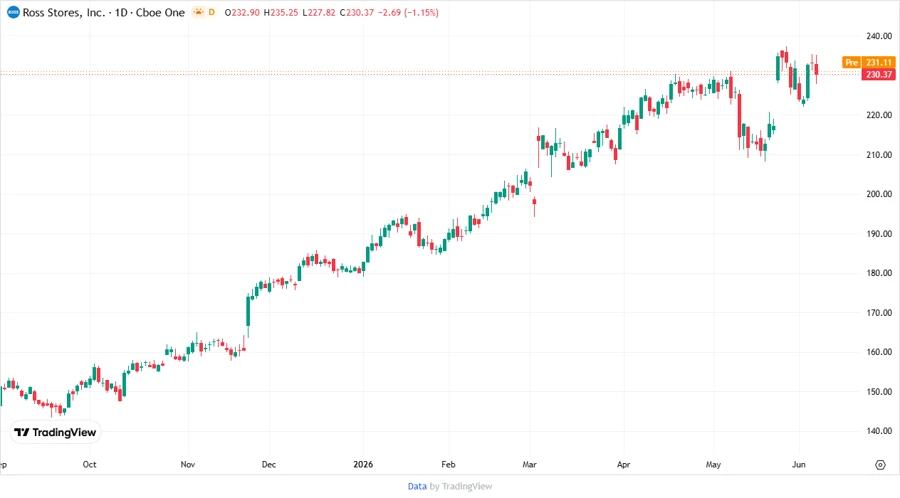Viewport: 900px width, 498px height.
Task: Open chart settings gear icon
Action: coord(880,465)
